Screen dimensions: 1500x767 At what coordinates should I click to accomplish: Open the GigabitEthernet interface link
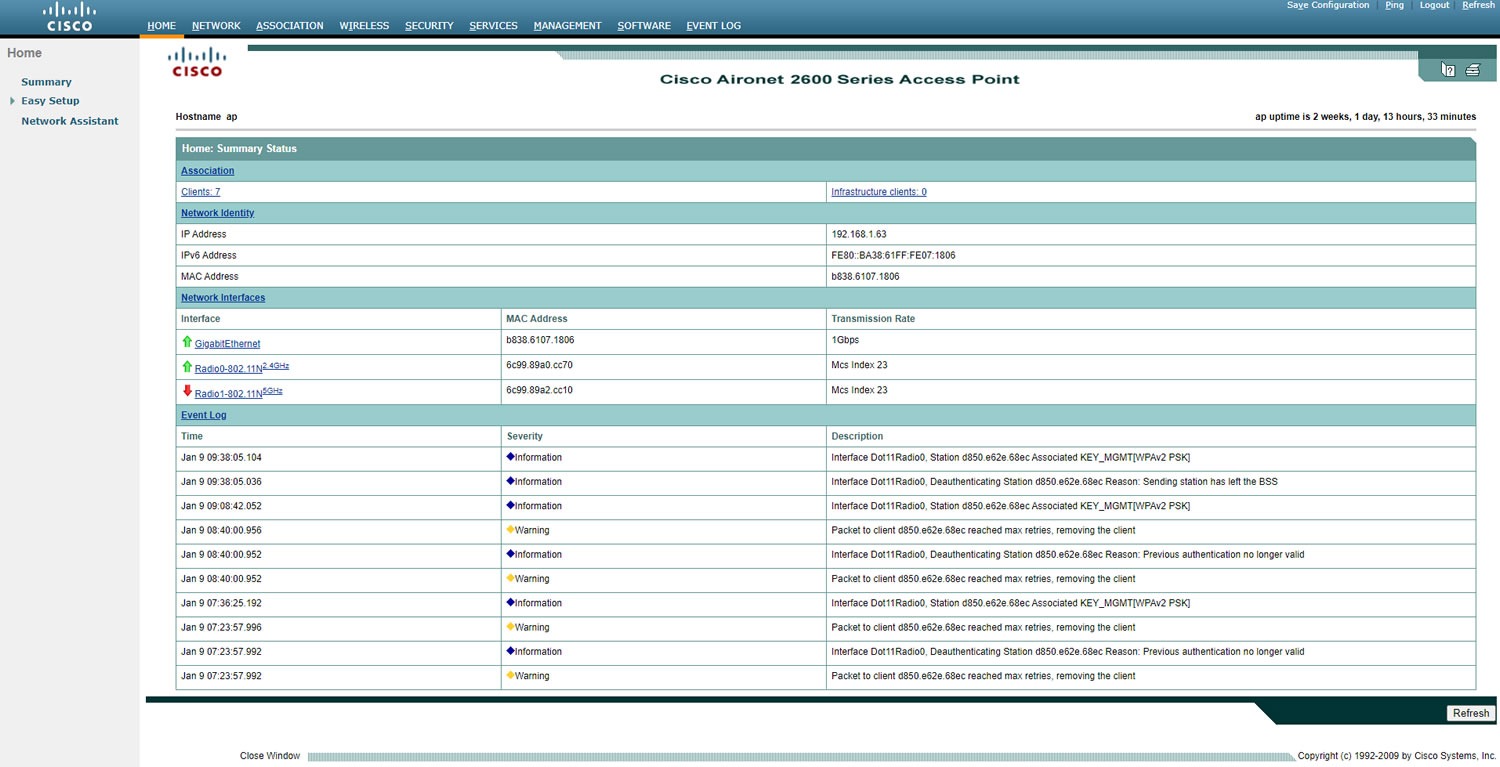pos(227,344)
